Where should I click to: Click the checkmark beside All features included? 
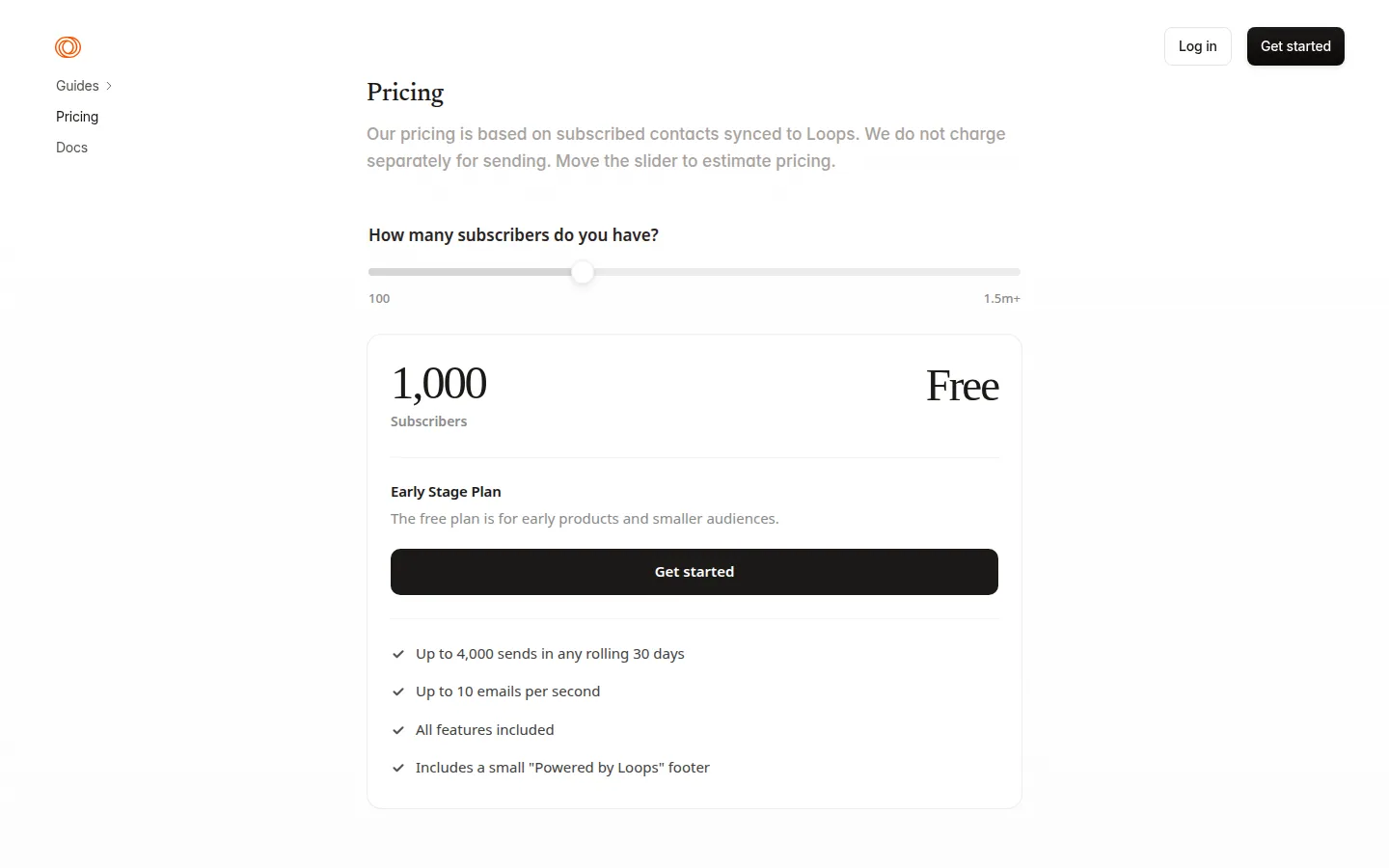click(398, 730)
